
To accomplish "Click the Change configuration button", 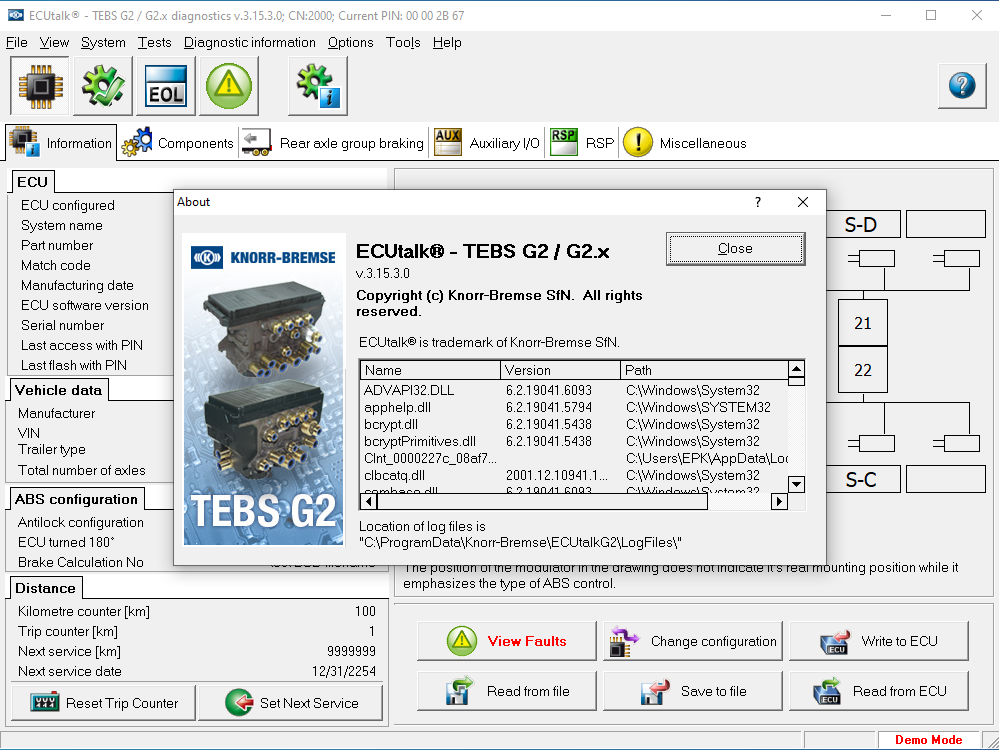I will point(692,641).
